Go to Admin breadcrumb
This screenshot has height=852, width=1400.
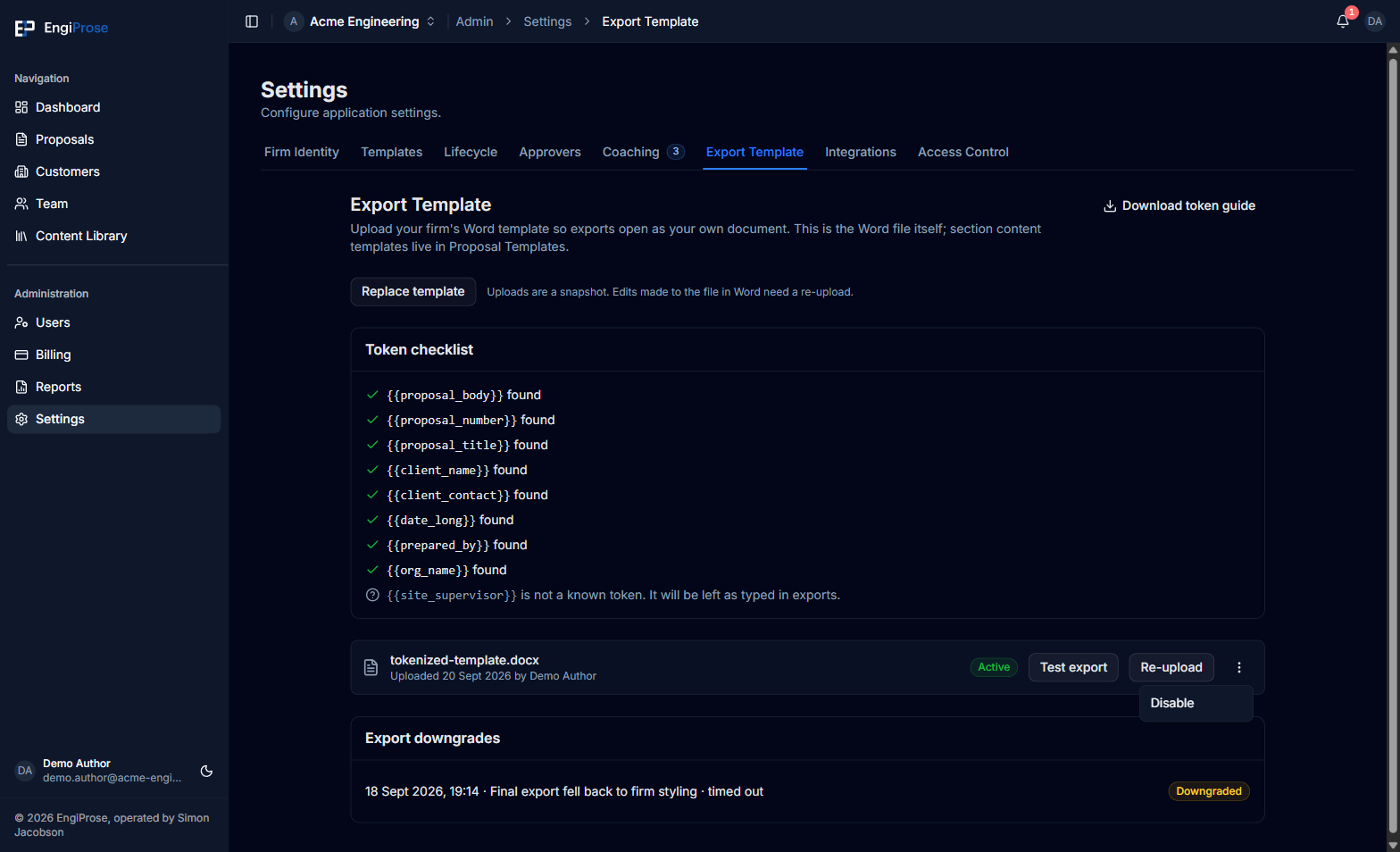(x=474, y=21)
